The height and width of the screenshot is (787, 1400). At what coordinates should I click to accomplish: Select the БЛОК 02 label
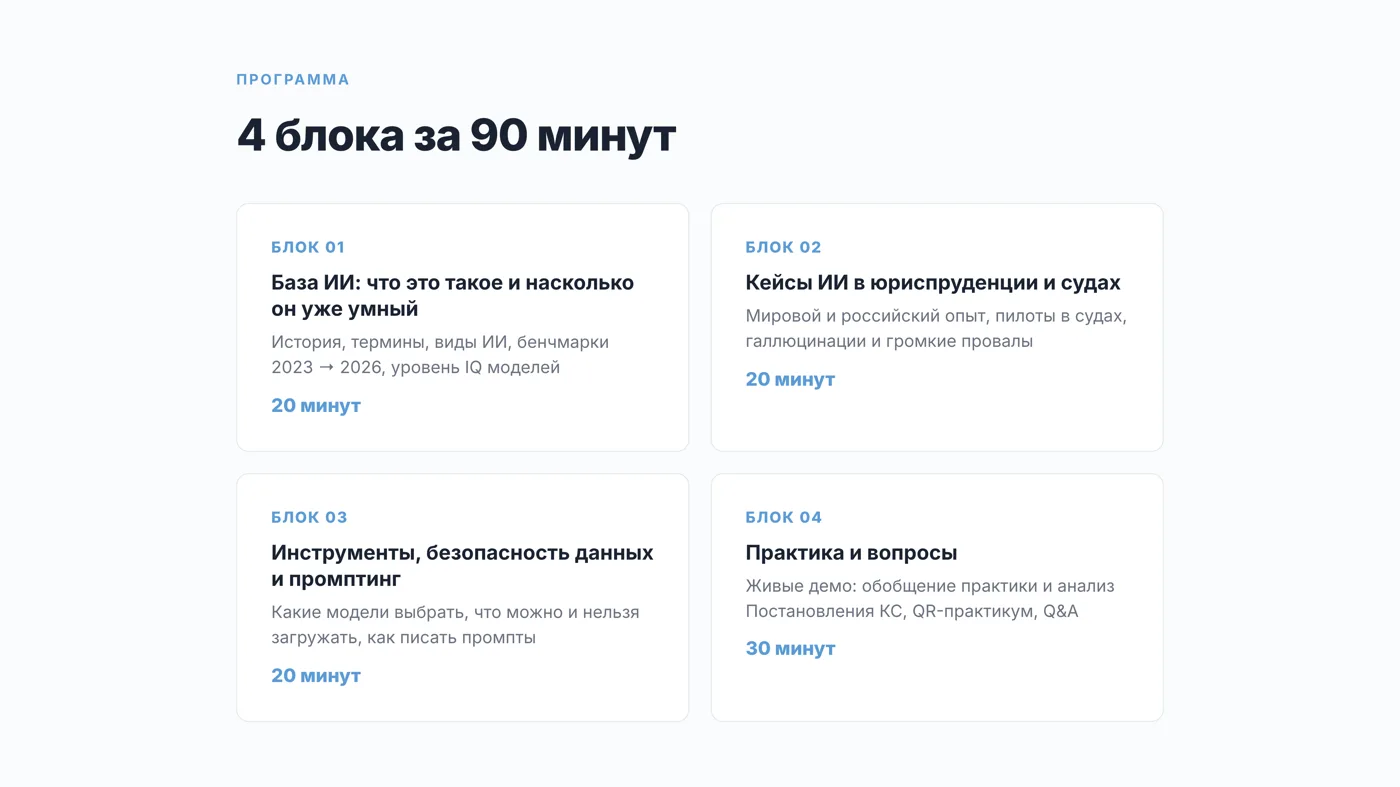783,247
